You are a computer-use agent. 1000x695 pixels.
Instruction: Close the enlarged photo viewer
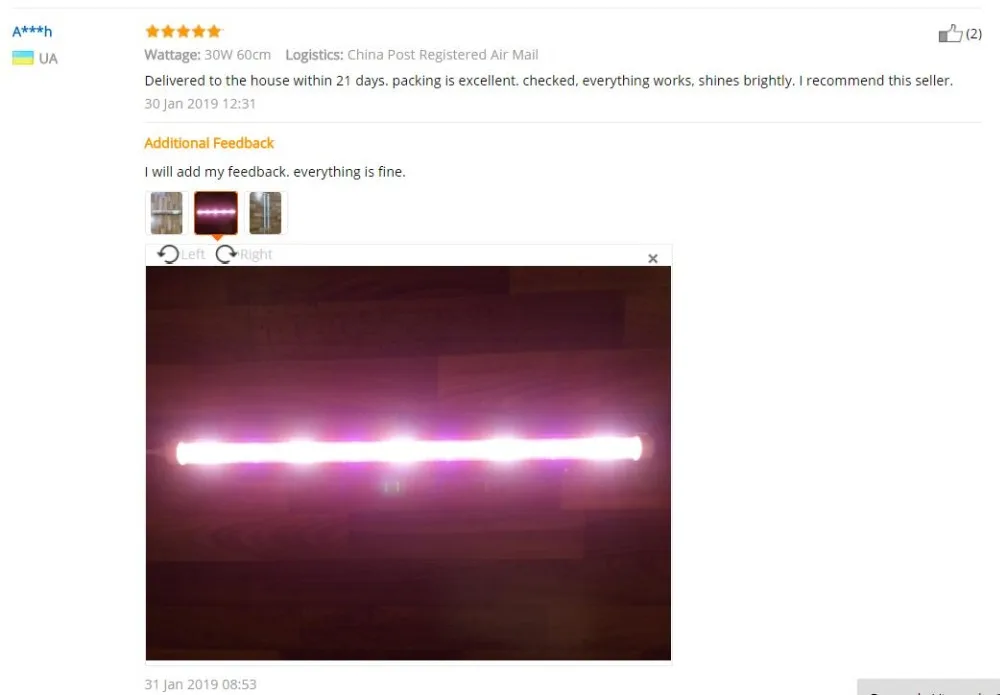coord(652,258)
